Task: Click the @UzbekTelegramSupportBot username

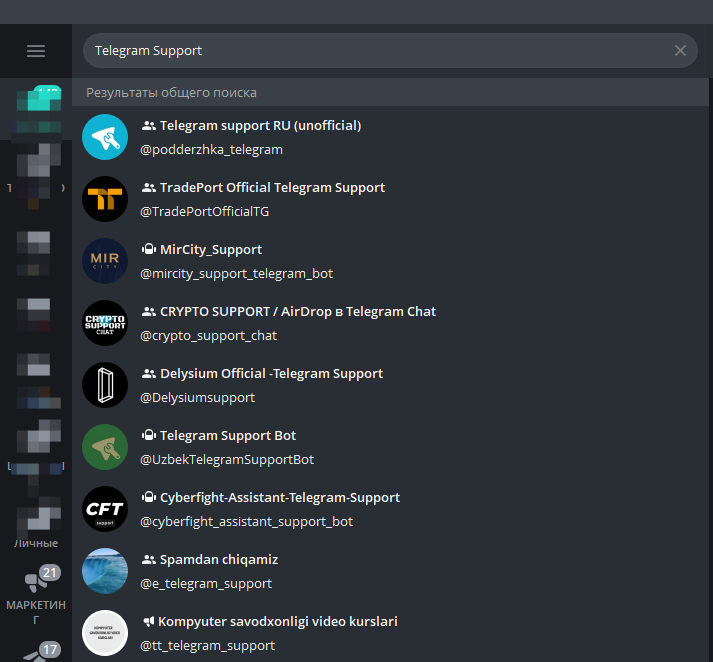Action: pos(227,460)
